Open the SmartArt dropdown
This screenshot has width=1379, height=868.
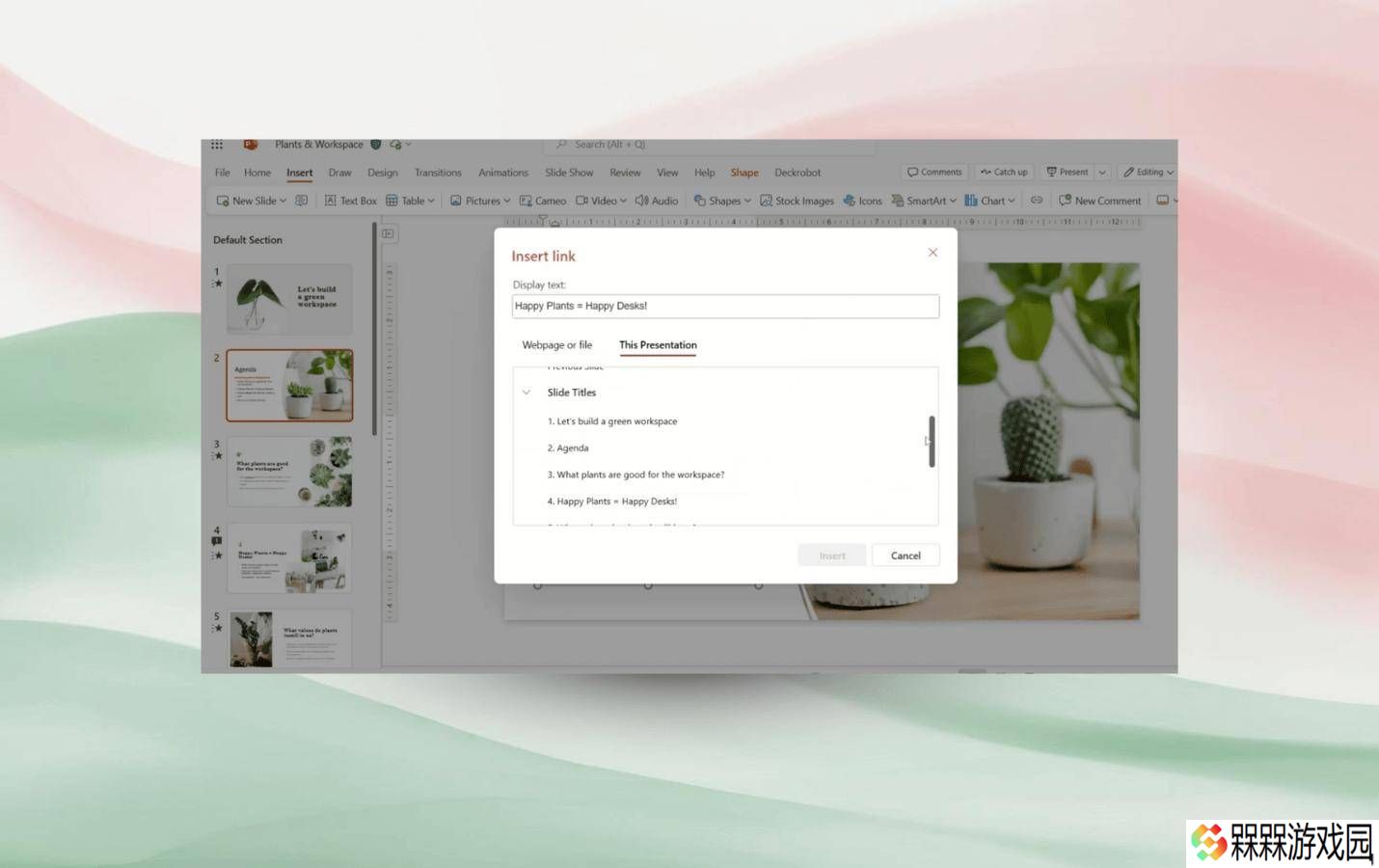tap(924, 201)
